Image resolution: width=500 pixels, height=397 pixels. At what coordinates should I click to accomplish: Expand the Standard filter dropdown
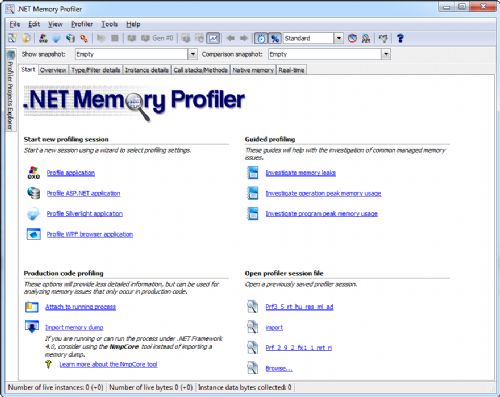point(339,38)
